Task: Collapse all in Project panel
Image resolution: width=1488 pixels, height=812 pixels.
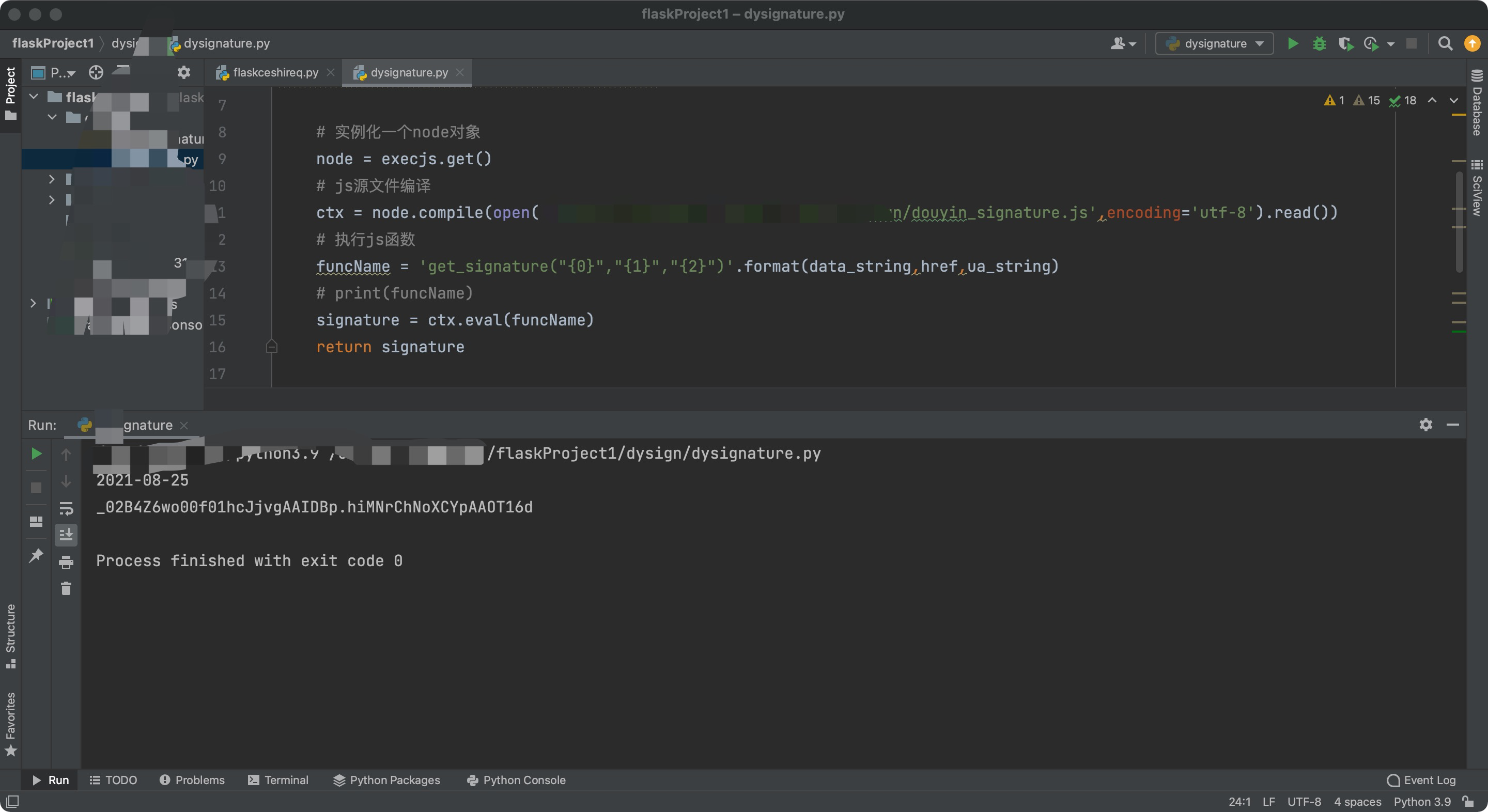Action: click(x=122, y=70)
